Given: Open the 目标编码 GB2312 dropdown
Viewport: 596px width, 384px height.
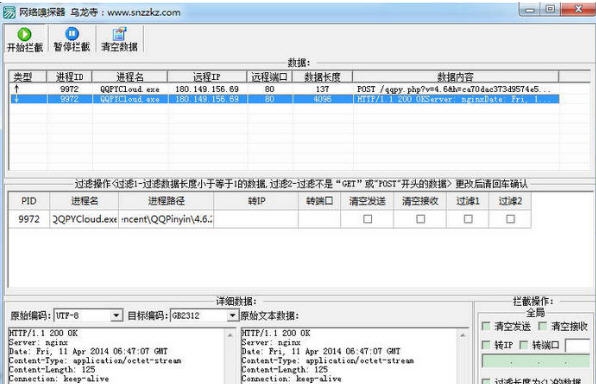Looking at the screenshot, I should [232, 316].
